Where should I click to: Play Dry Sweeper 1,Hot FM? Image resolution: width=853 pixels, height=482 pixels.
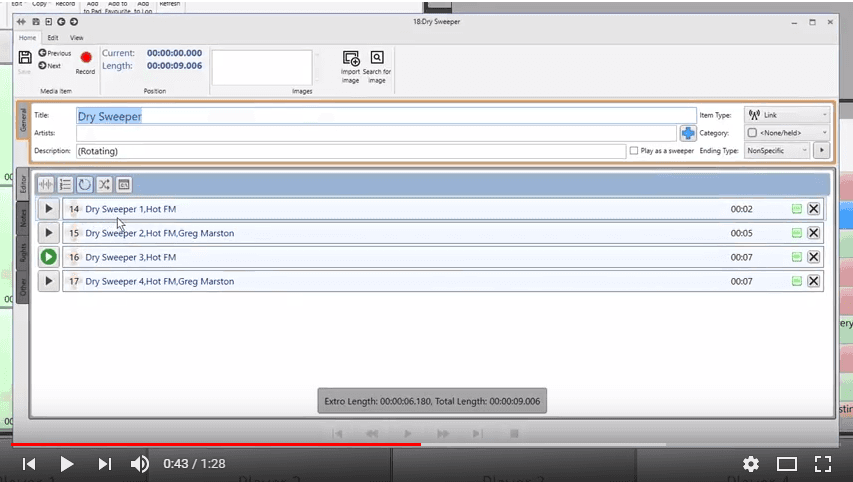48,209
